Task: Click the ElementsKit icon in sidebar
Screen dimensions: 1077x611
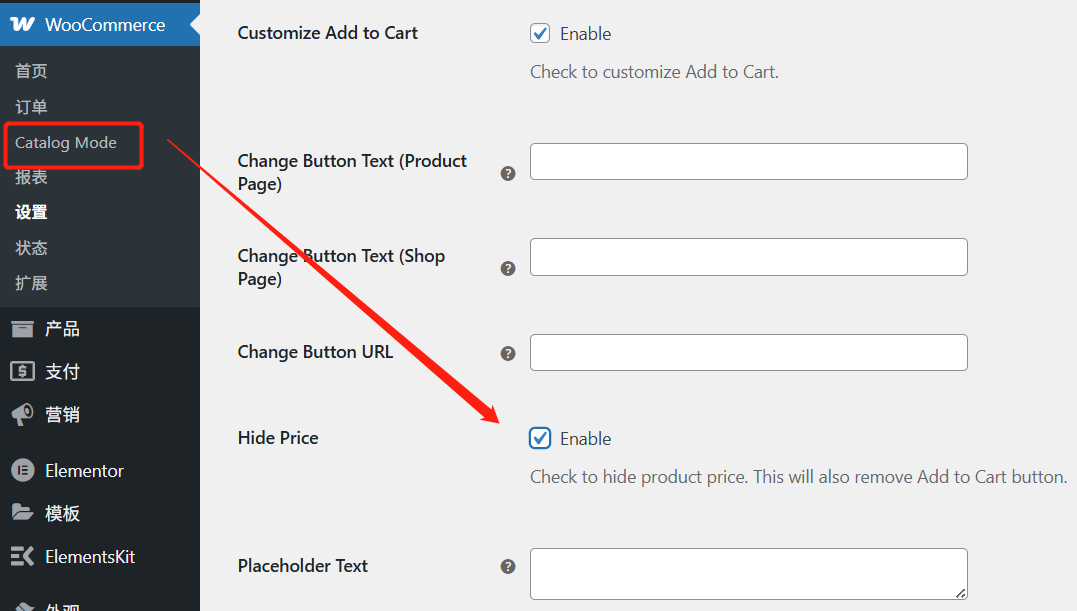Action: (22, 556)
